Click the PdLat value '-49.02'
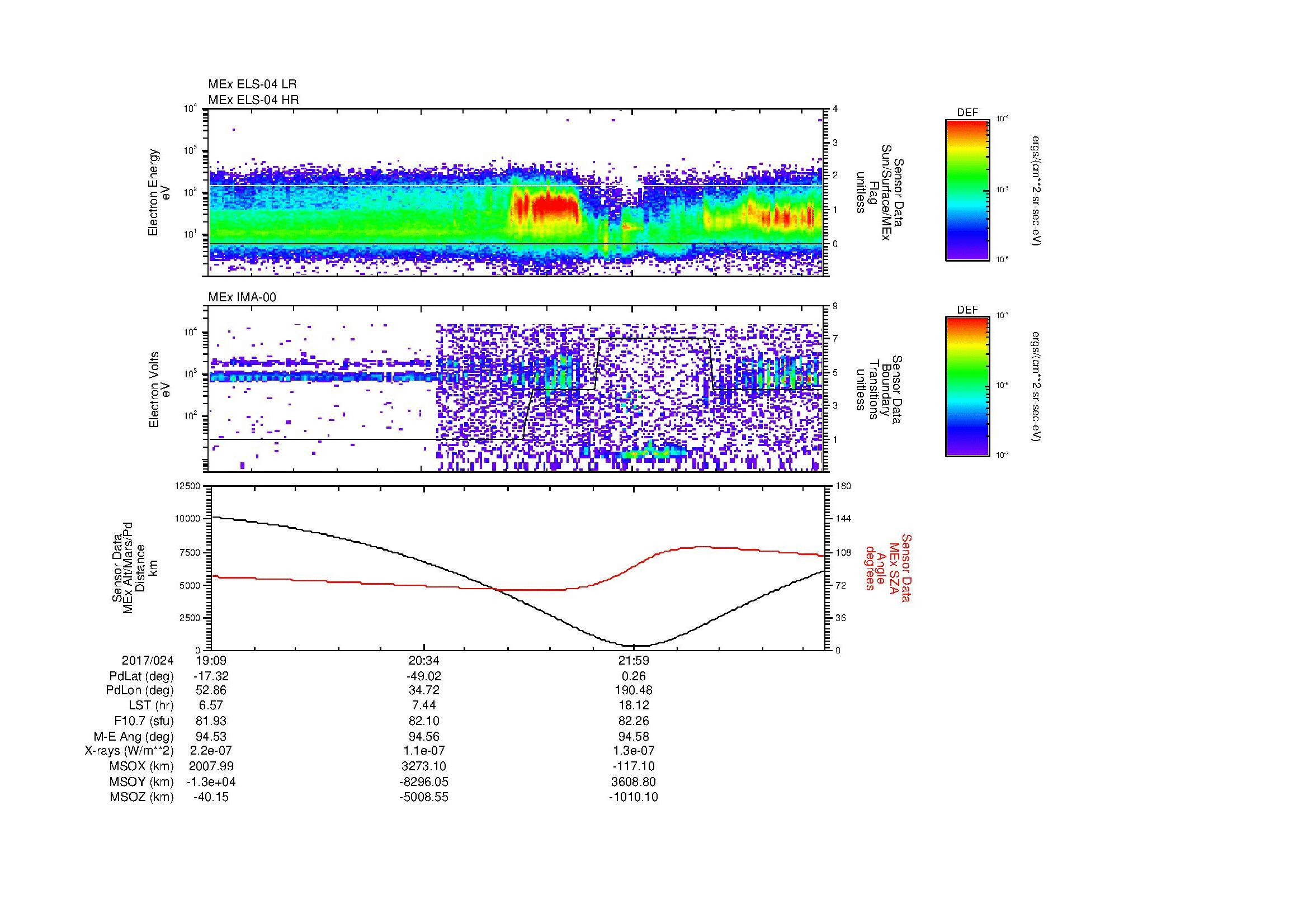Screen dimensions: 1308x924 [424, 676]
